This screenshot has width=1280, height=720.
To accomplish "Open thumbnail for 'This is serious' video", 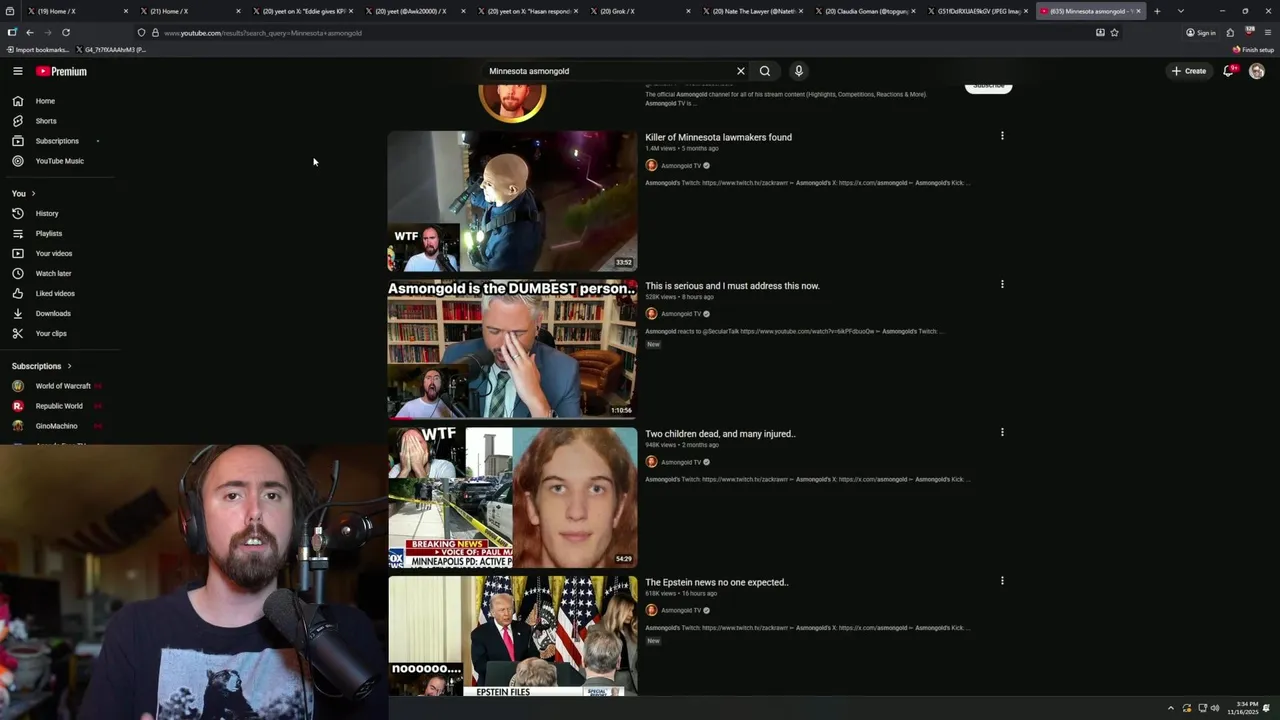I will (512, 349).
